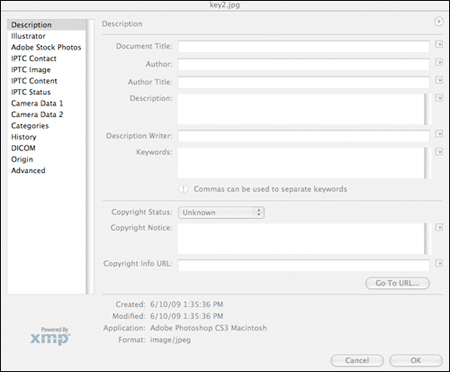The width and height of the screenshot is (450, 372).
Task: Click the Cancel button
Action: click(357, 361)
